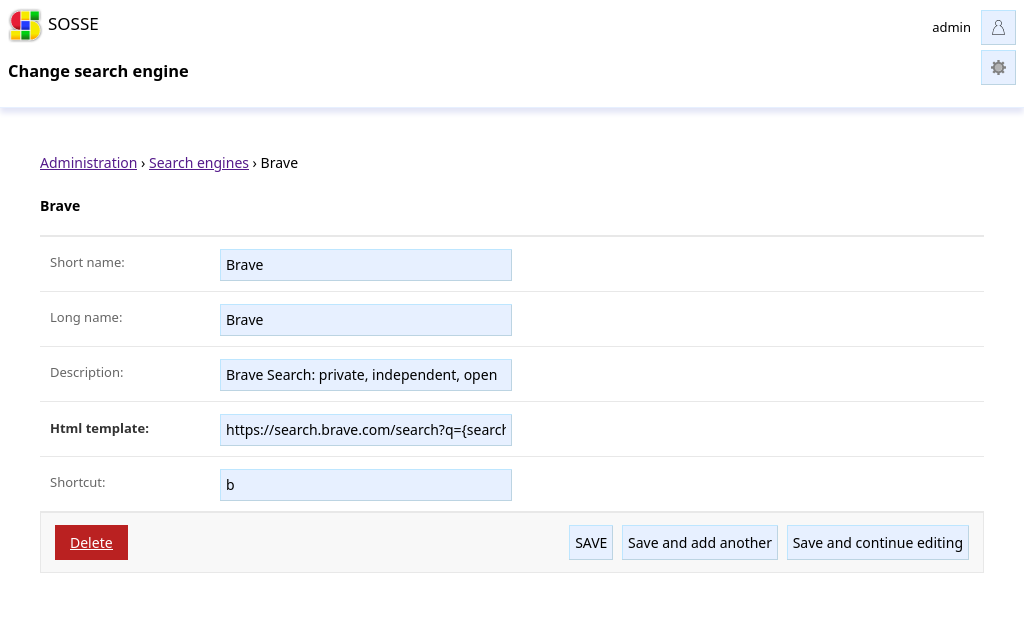Focus the Short name input field

point(366,265)
